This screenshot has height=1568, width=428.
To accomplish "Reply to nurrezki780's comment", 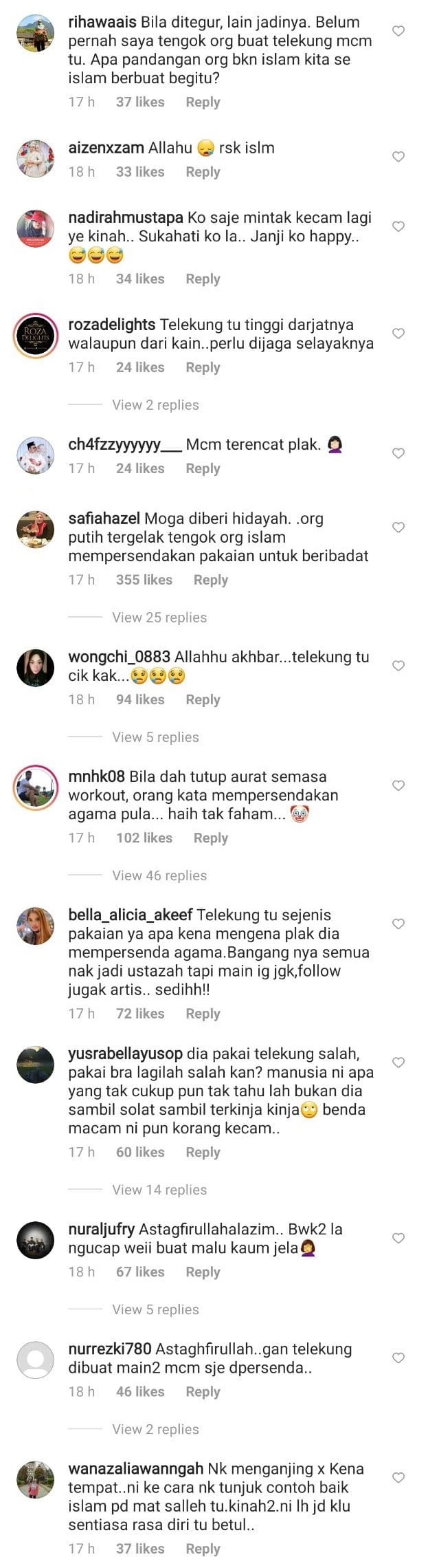I will click(x=203, y=1391).
